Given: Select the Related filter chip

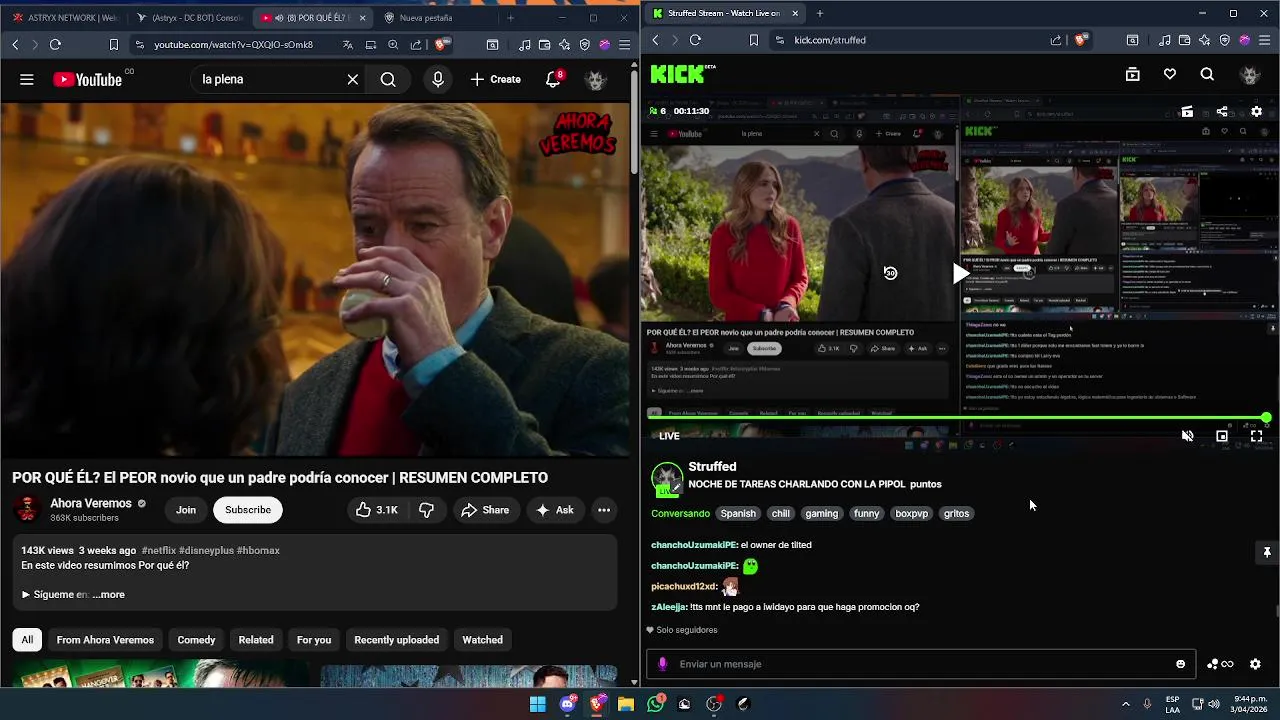Looking at the screenshot, I should tap(256, 640).
